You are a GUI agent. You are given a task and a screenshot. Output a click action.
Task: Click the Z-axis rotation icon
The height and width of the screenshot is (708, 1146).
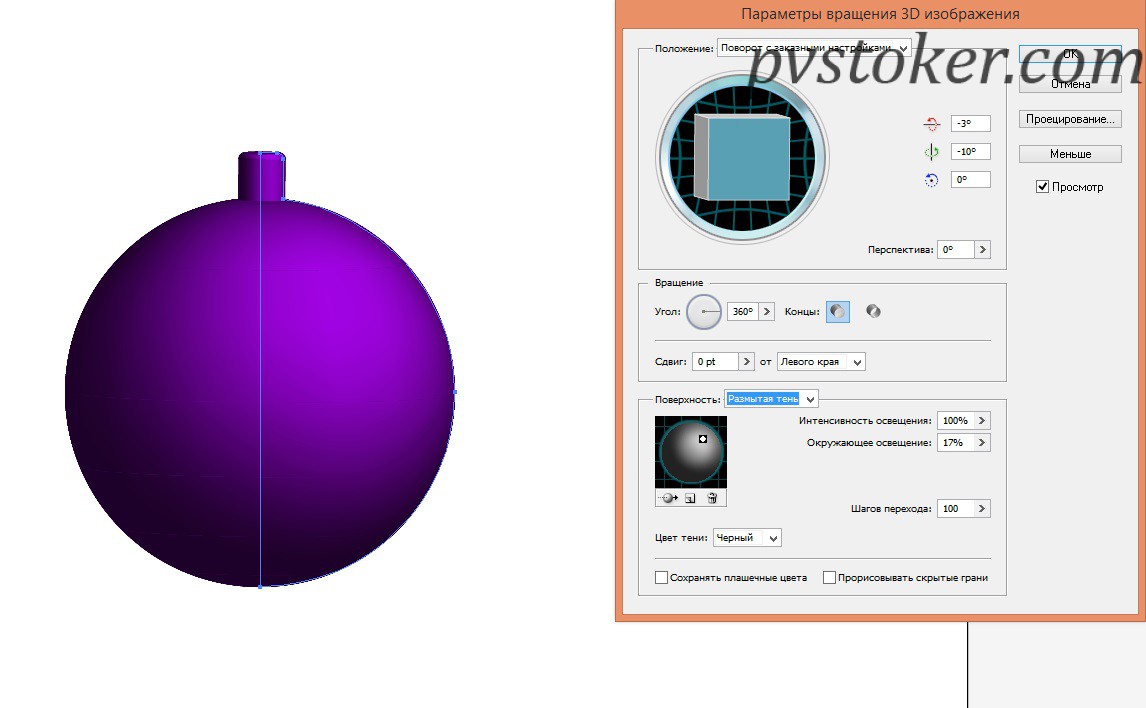[x=931, y=180]
